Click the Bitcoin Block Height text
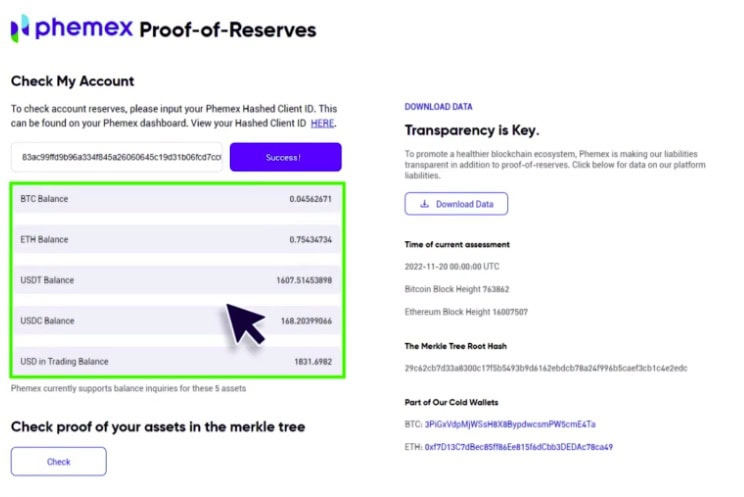This screenshot has height=497, width=744. (457, 289)
